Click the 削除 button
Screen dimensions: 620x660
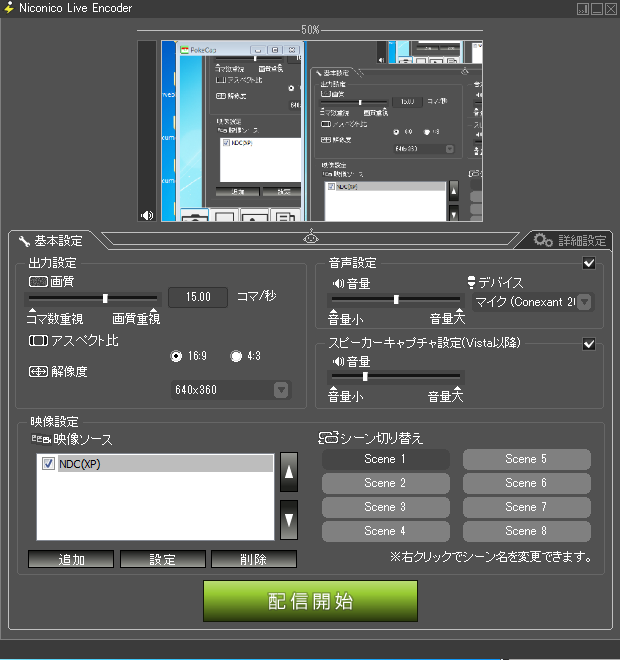pyautogui.click(x=254, y=559)
